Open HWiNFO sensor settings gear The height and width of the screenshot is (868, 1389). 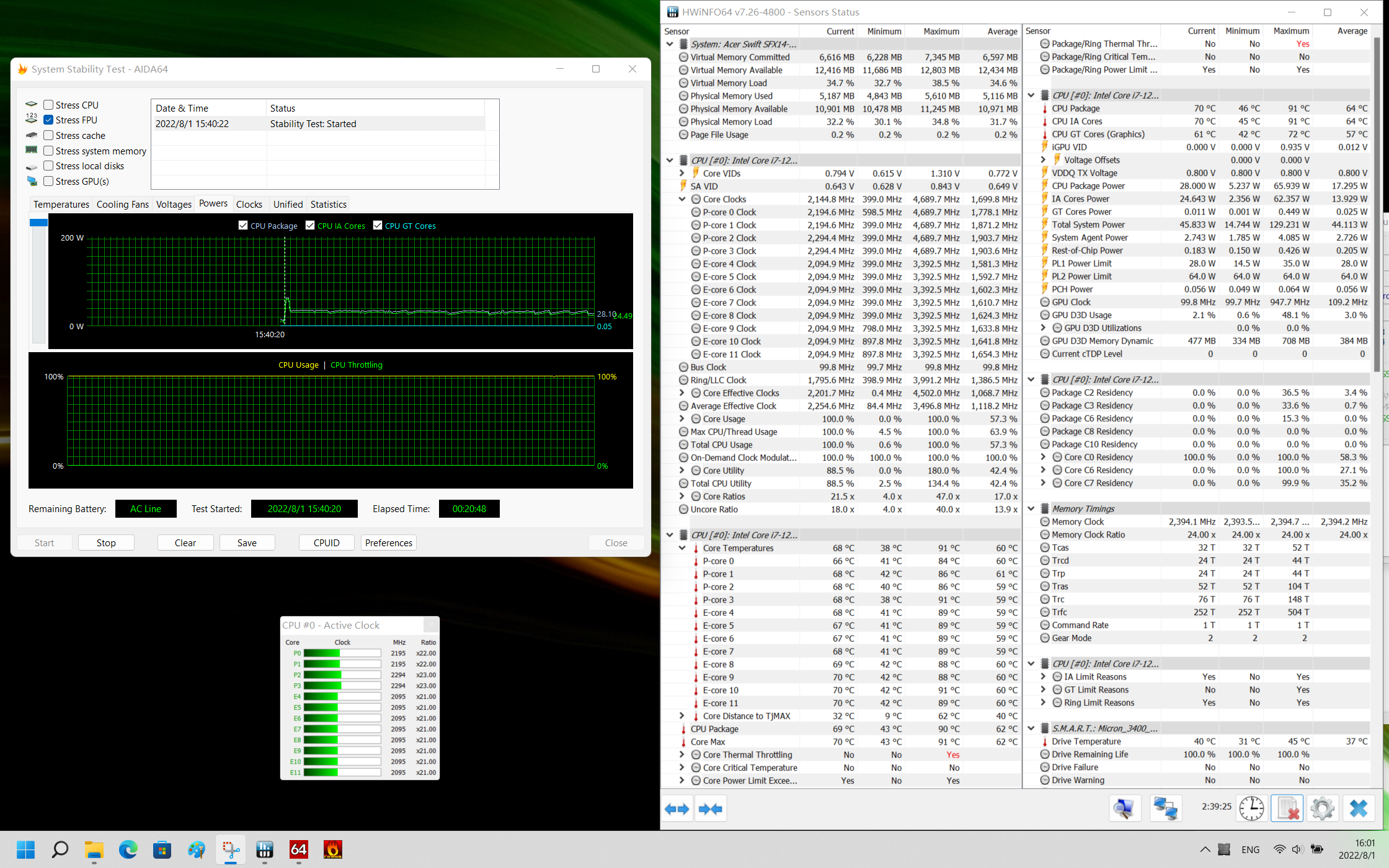(x=1322, y=808)
